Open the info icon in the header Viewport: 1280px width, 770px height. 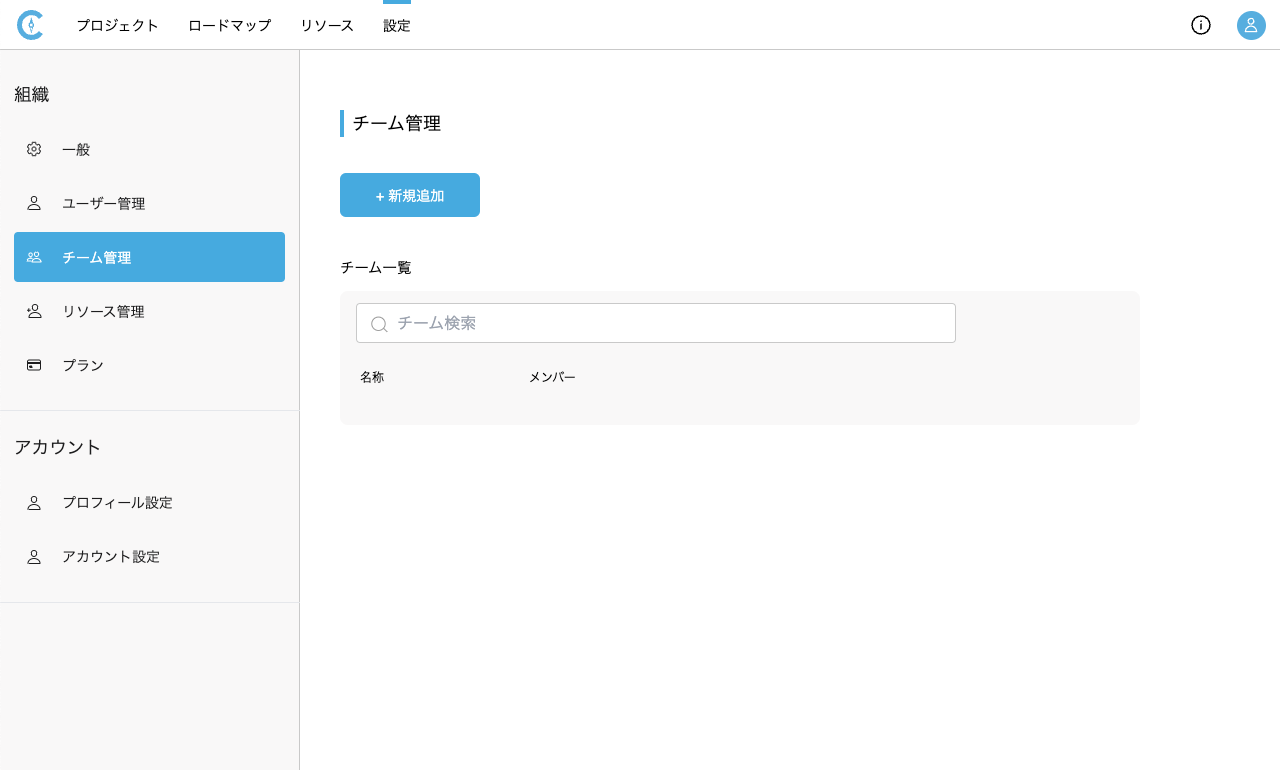click(x=1200, y=25)
